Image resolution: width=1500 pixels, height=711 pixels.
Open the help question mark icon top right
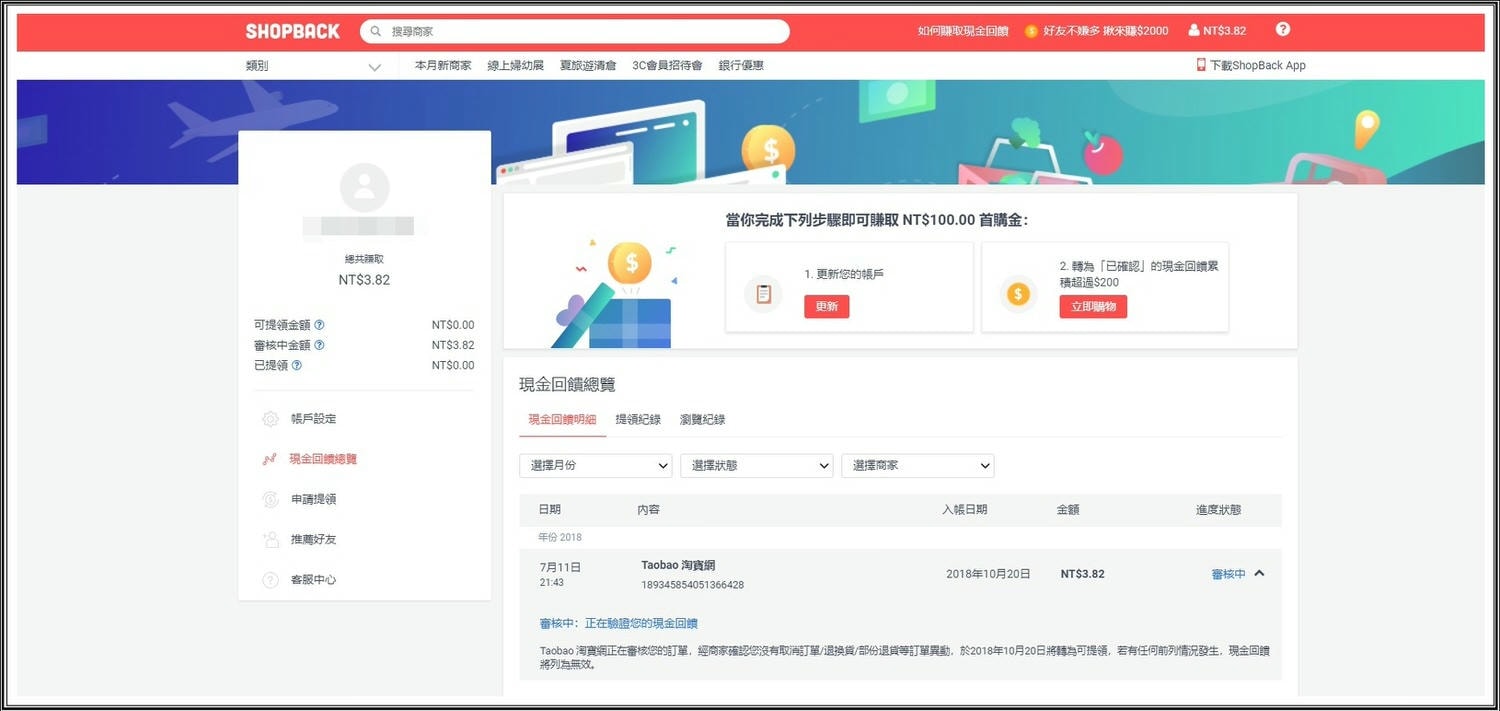tap(1282, 28)
